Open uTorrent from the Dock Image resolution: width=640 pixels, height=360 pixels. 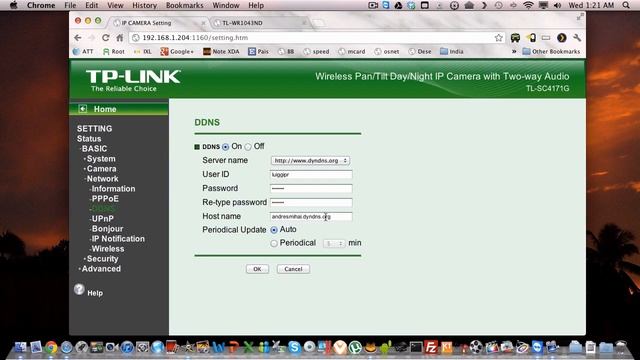point(355,347)
